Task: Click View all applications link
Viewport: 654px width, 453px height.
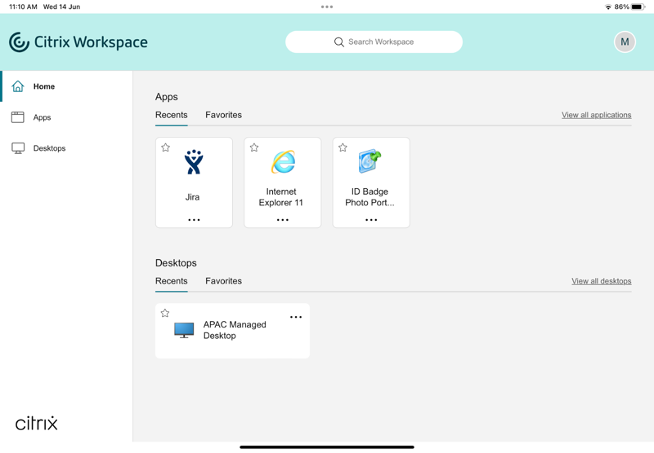Action: click(x=596, y=115)
